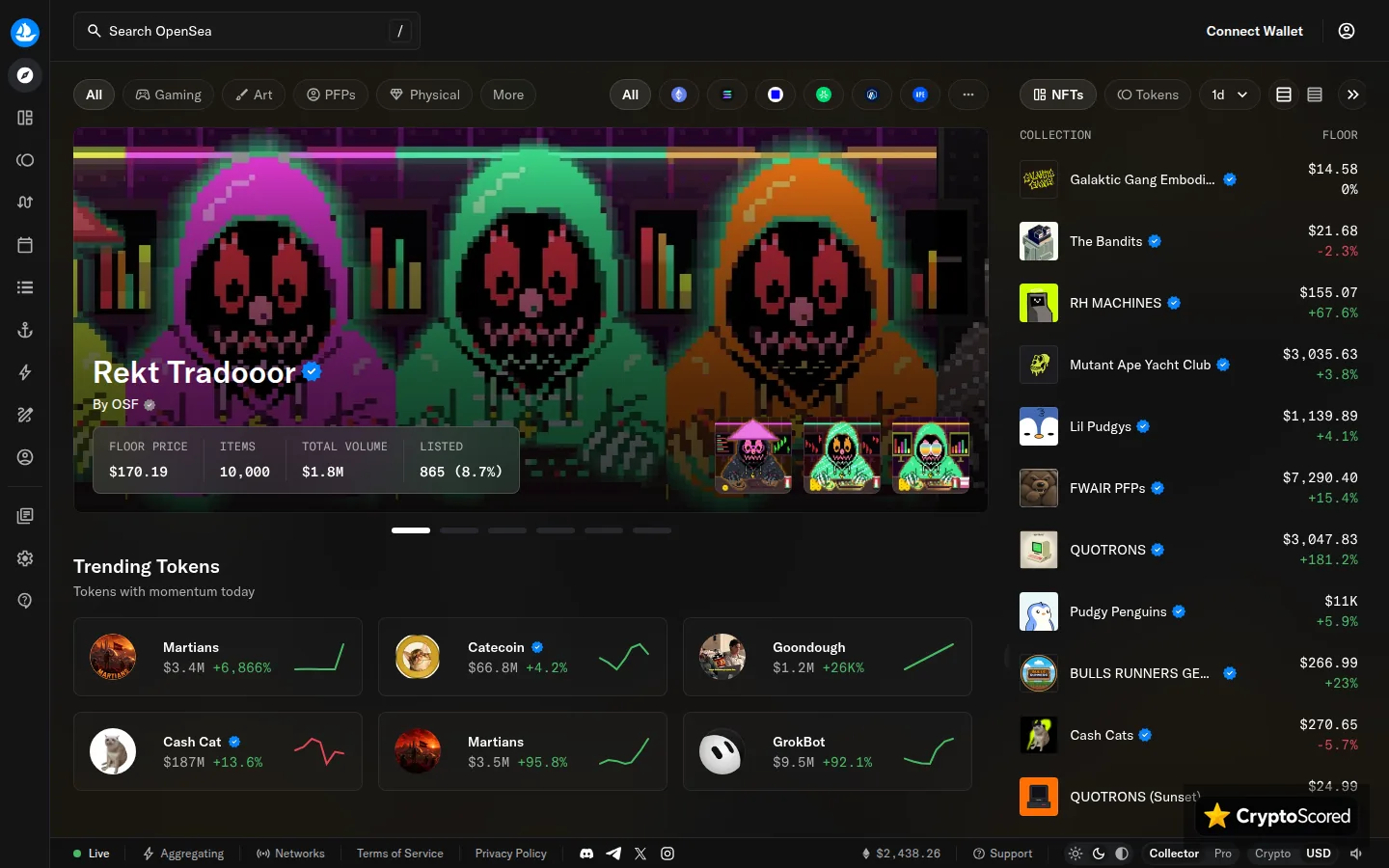Open the help question mark sidebar icon
The image size is (1389, 868).
(25, 601)
